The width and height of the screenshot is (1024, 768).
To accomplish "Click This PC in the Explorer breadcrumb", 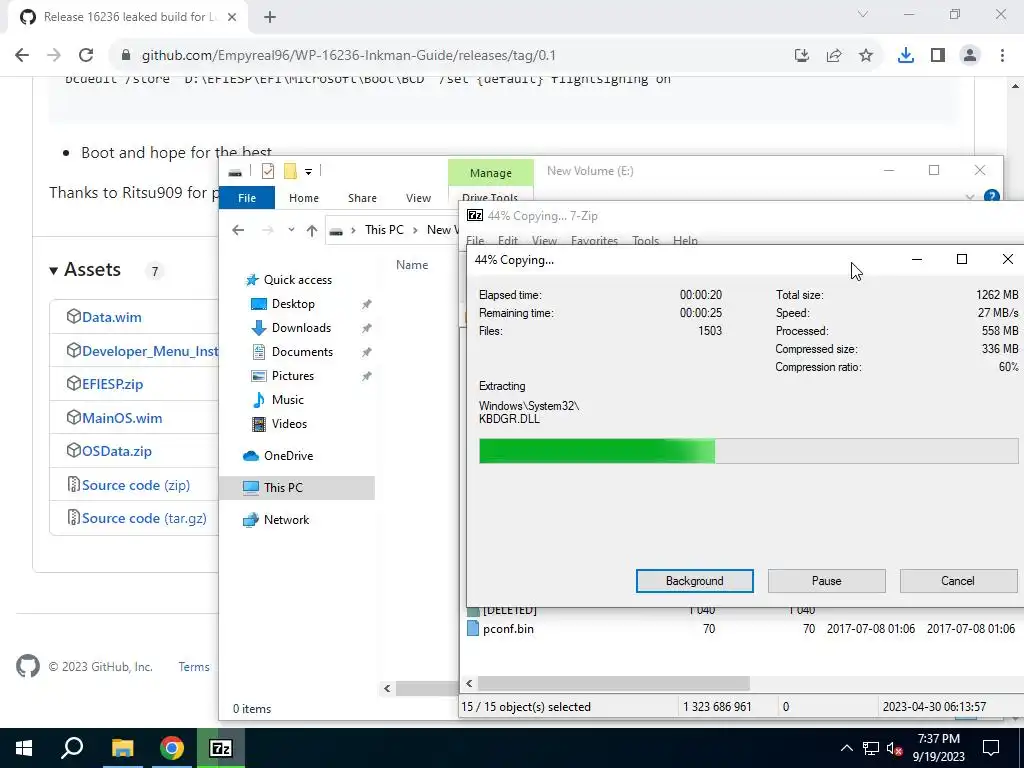I will pos(384,230).
